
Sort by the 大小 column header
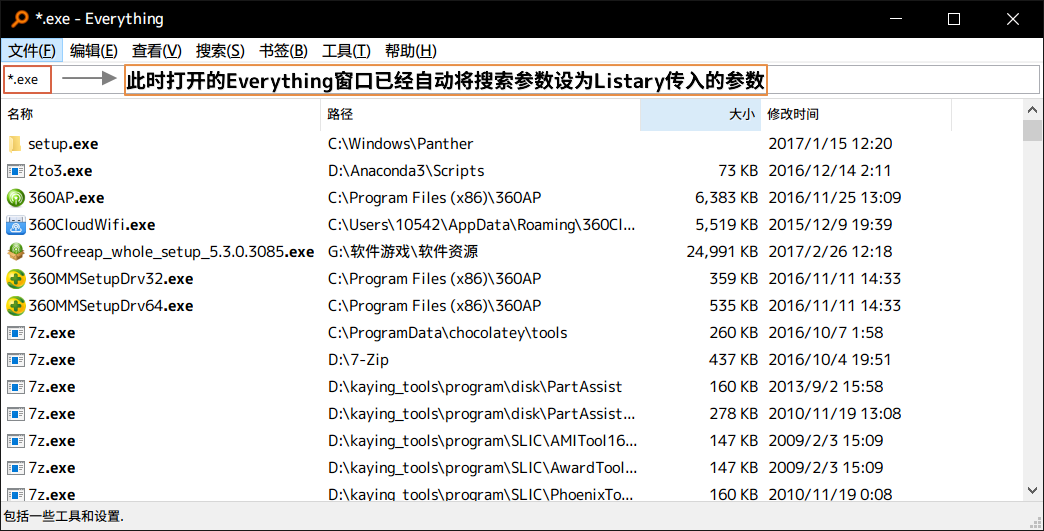click(700, 114)
